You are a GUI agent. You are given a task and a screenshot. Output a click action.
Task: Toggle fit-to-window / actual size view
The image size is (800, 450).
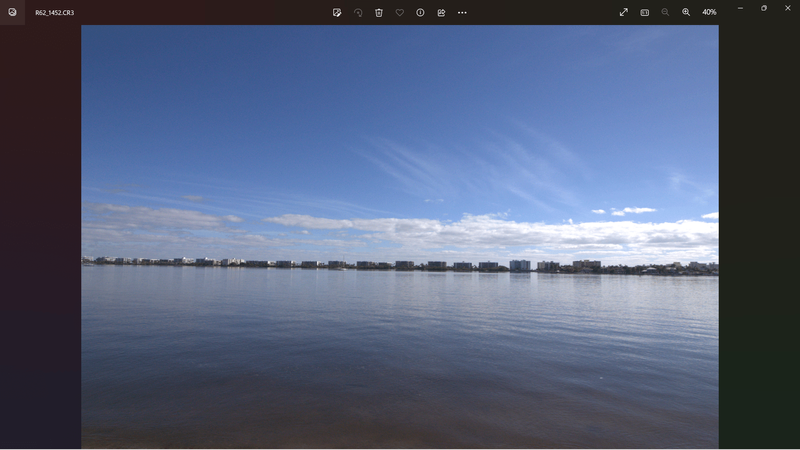click(x=645, y=12)
